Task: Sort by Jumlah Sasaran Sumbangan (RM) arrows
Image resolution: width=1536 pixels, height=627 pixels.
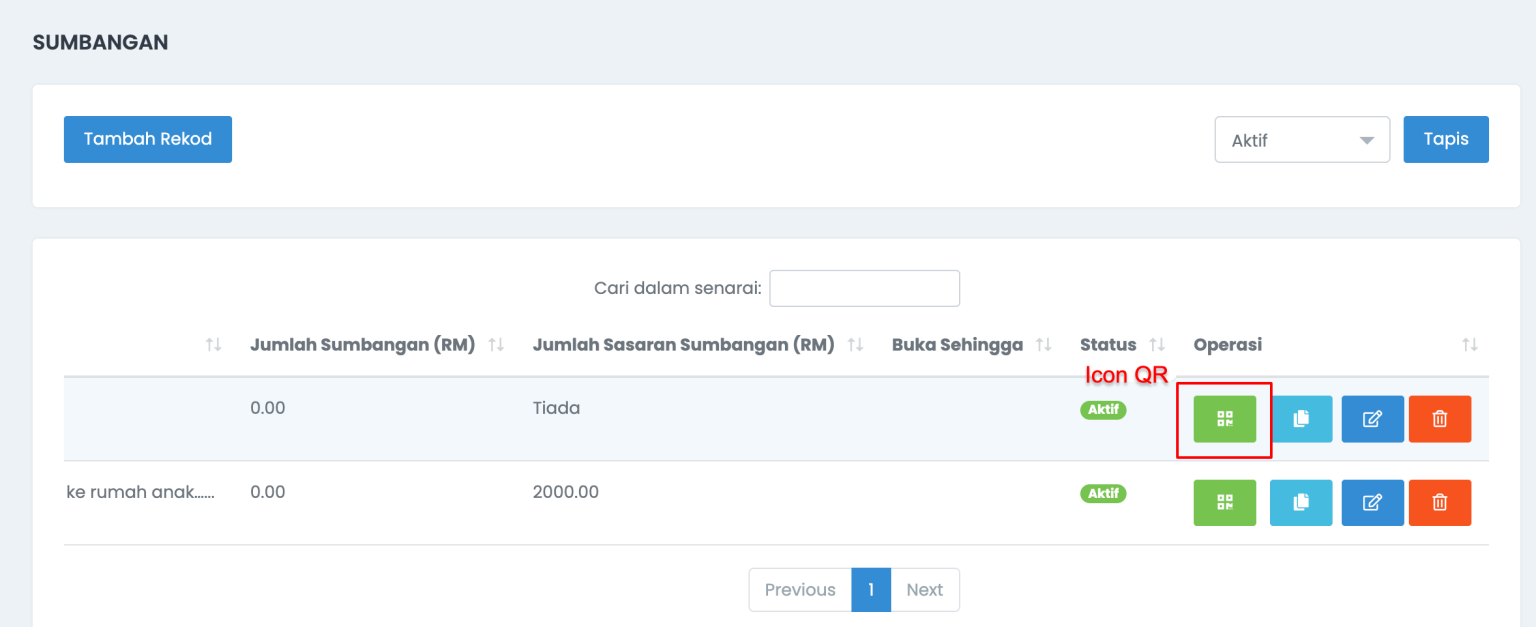Action: [x=855, y=345]
